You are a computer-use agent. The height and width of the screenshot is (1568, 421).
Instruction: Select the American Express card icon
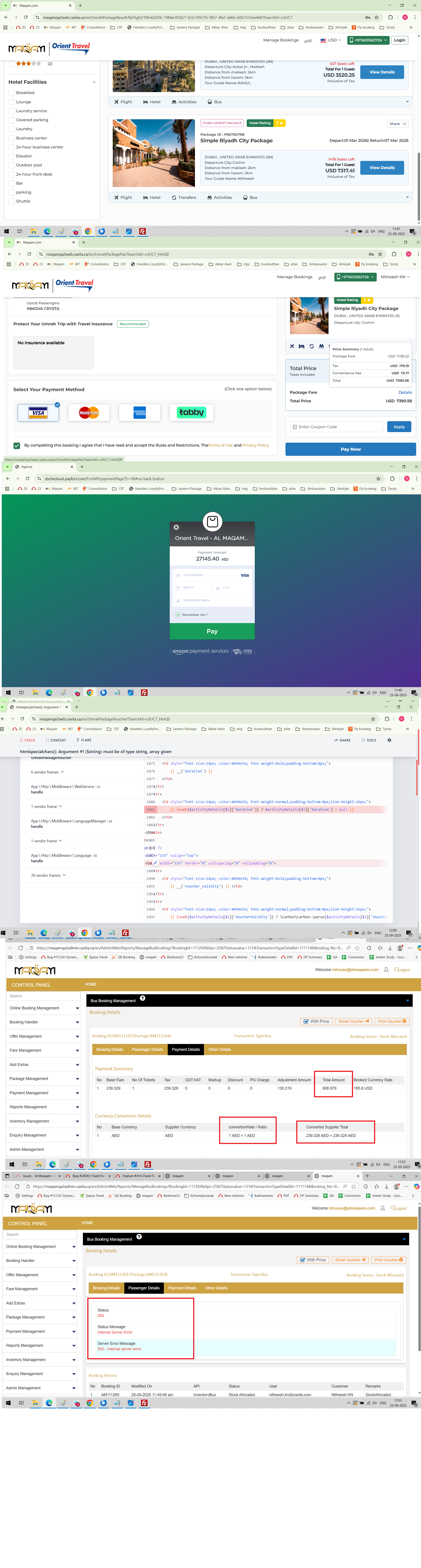pos(140,413)
